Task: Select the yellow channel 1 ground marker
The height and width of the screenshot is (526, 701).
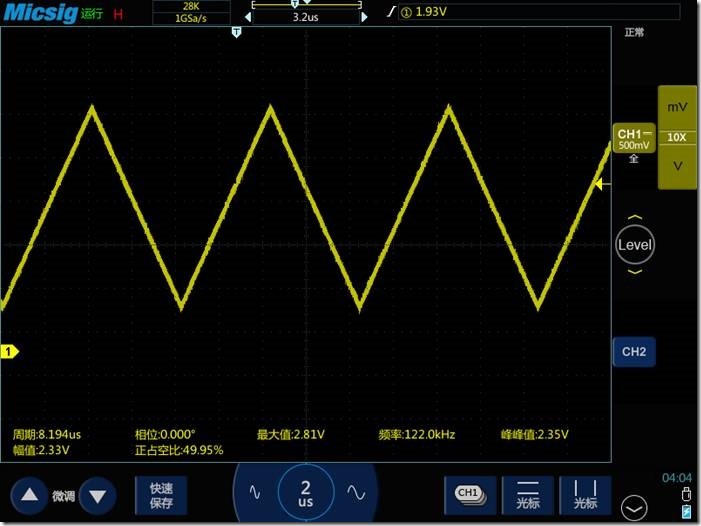Action: 9,352
